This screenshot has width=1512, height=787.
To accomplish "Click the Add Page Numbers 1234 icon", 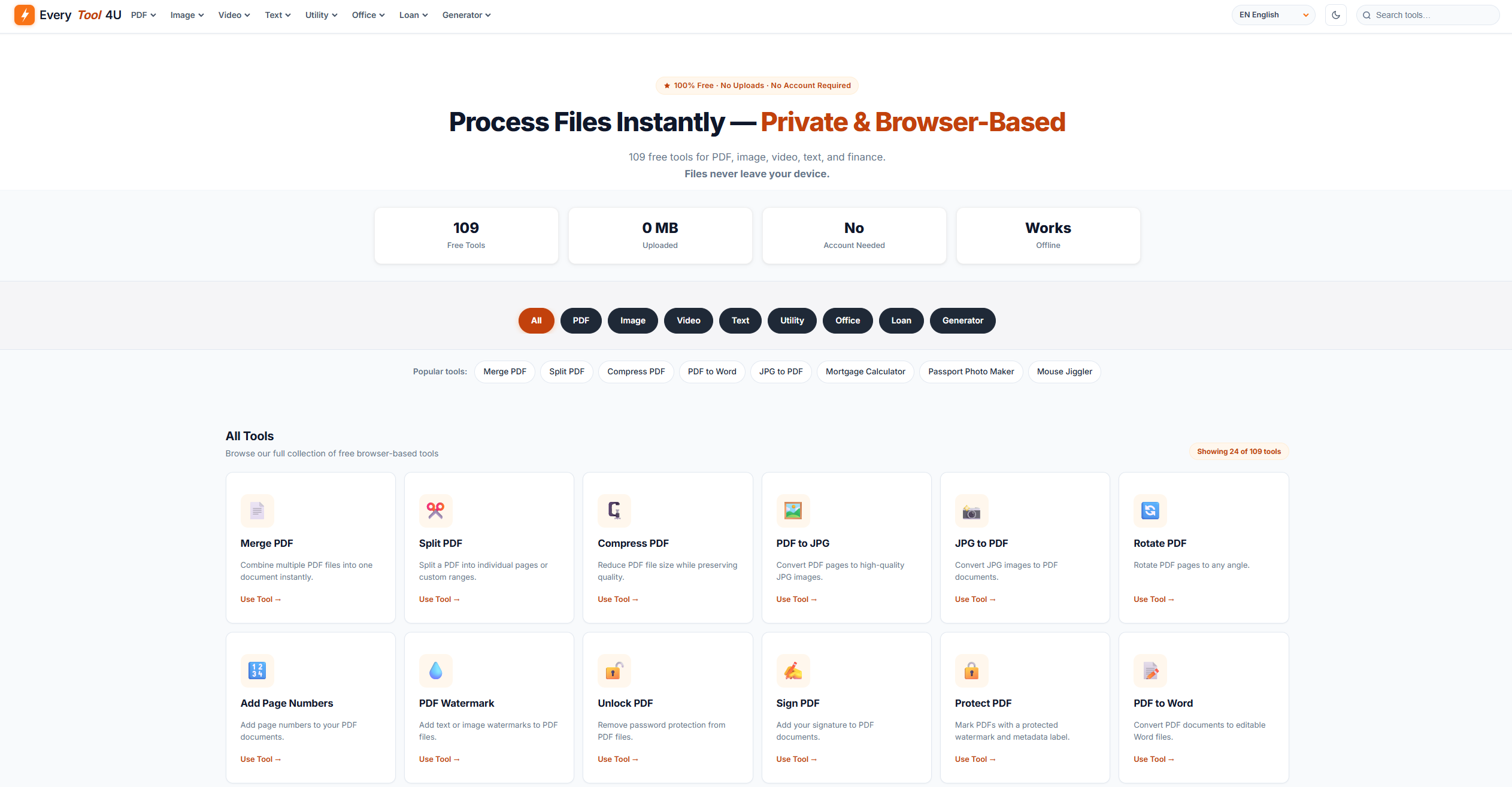I will pos(257,671).
